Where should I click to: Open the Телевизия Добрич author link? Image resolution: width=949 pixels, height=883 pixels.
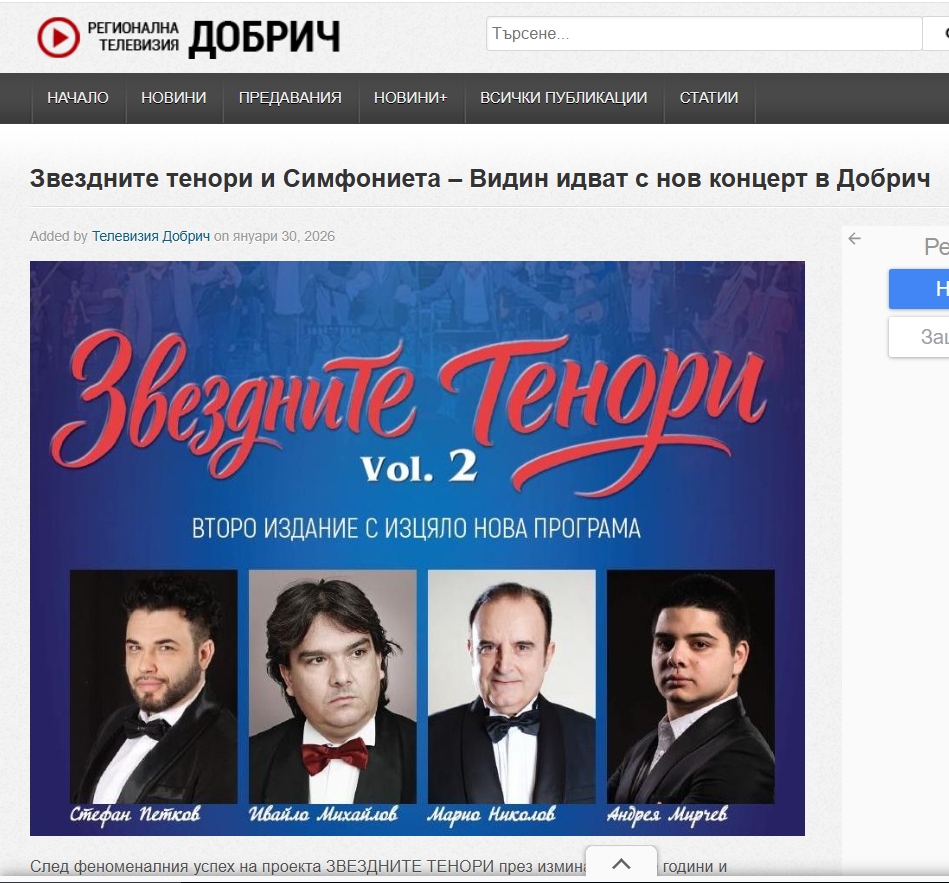pyautogui.click(x=151, y=236)
